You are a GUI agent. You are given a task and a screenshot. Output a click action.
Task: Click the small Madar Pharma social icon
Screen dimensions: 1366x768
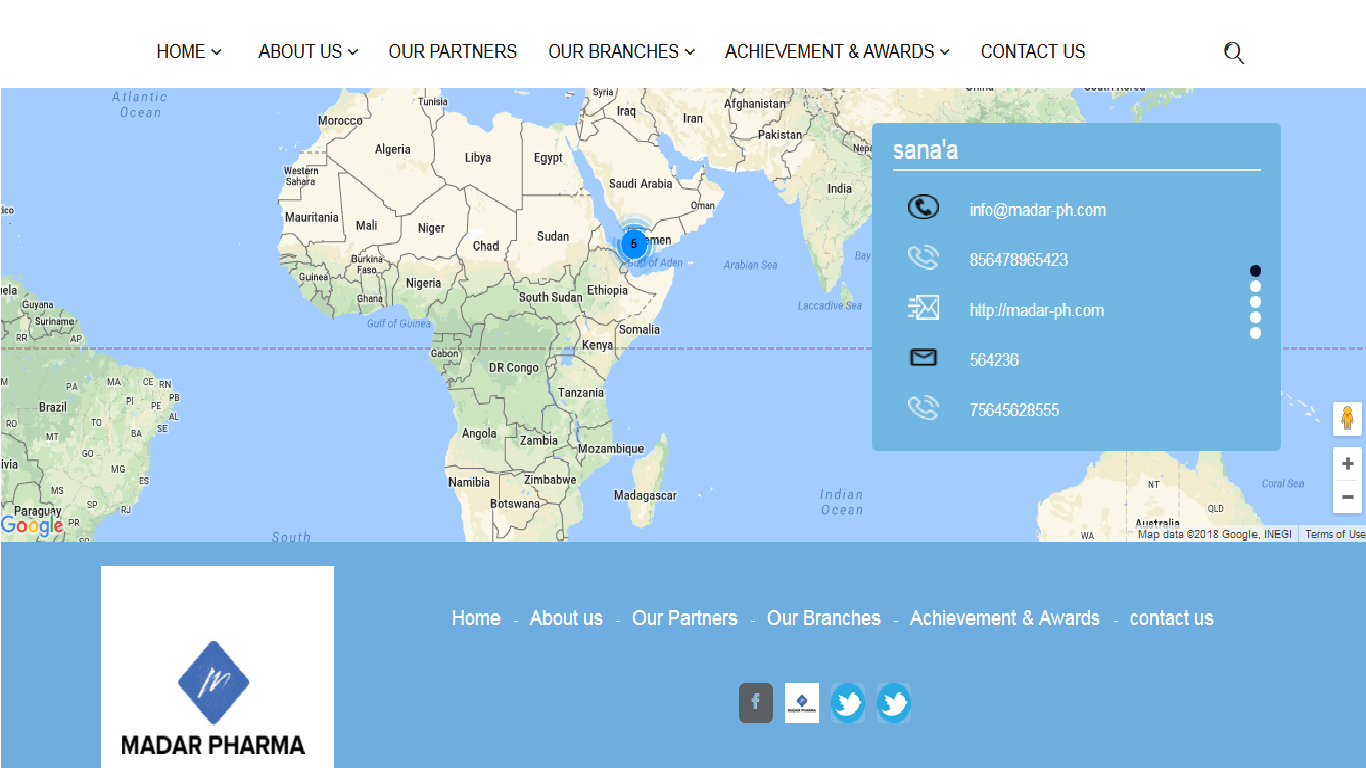(802, 703)
